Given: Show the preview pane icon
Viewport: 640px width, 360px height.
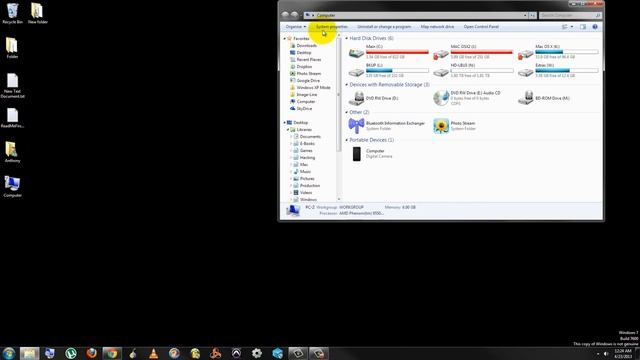Looking at the screenshot, I should coord(583,27).
